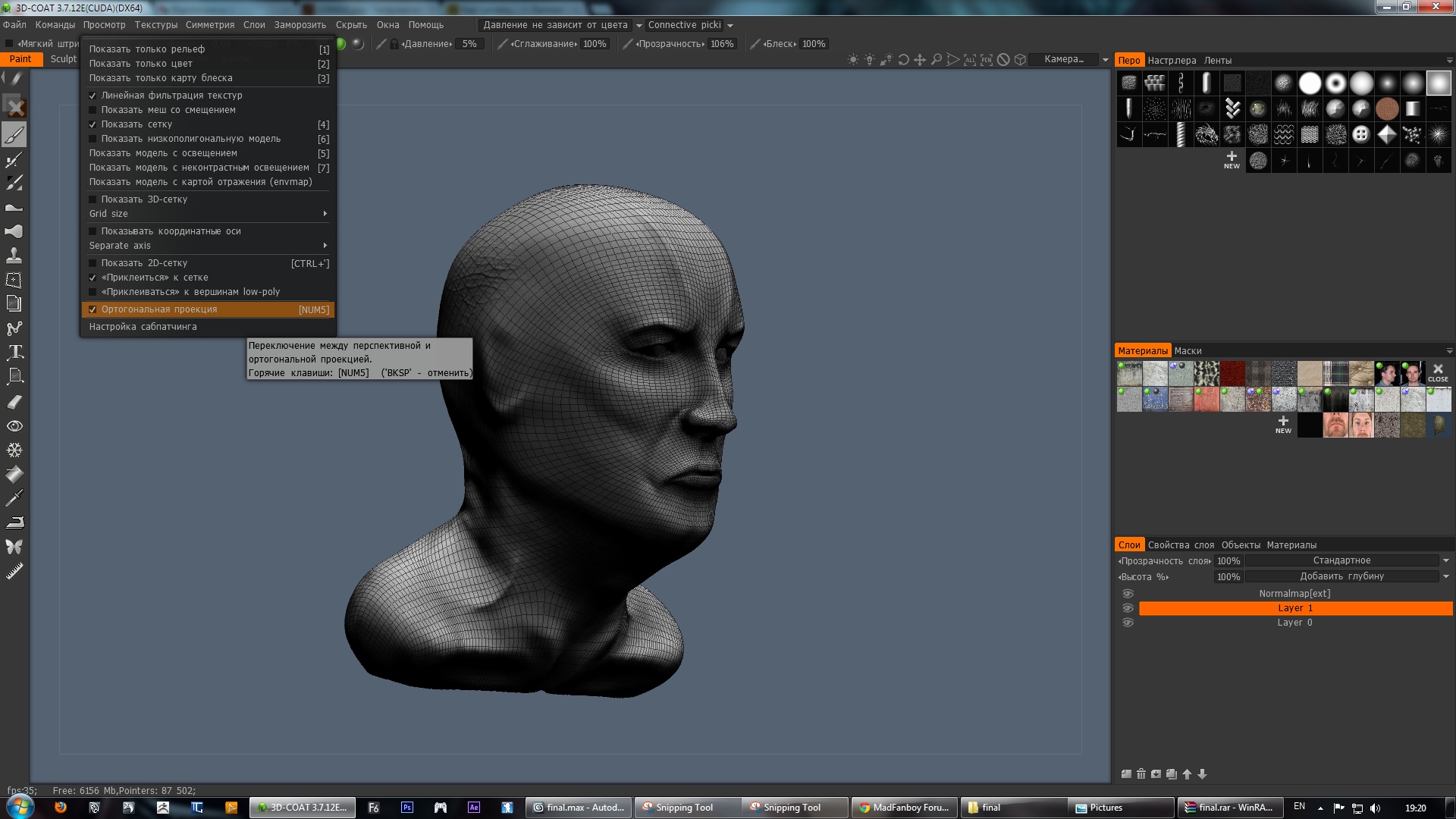Select the ruler Measure tool
Image resolution: width=1456 pixels, height=819 pixels.
click(x=14, y=571)
